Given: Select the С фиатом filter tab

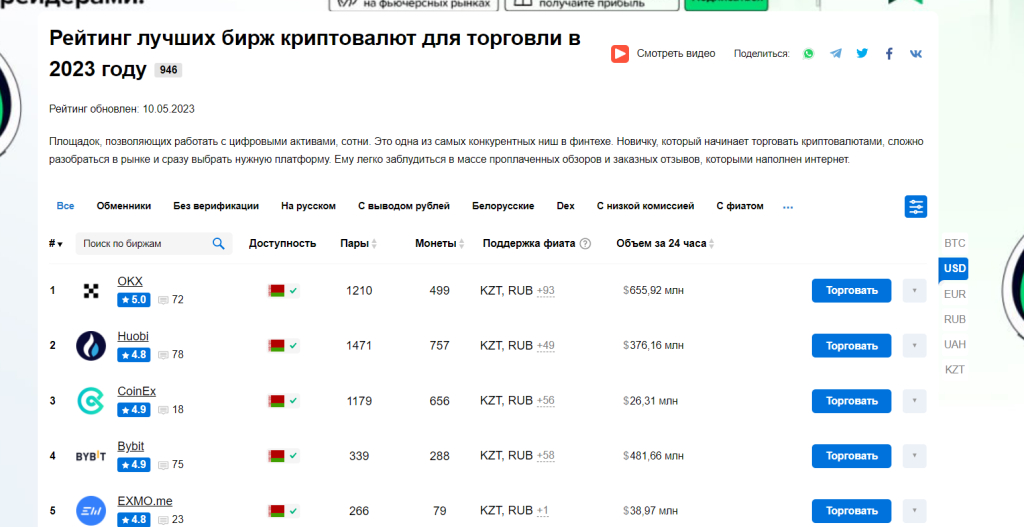Looking at the screenshot, I should pos(739,206).
